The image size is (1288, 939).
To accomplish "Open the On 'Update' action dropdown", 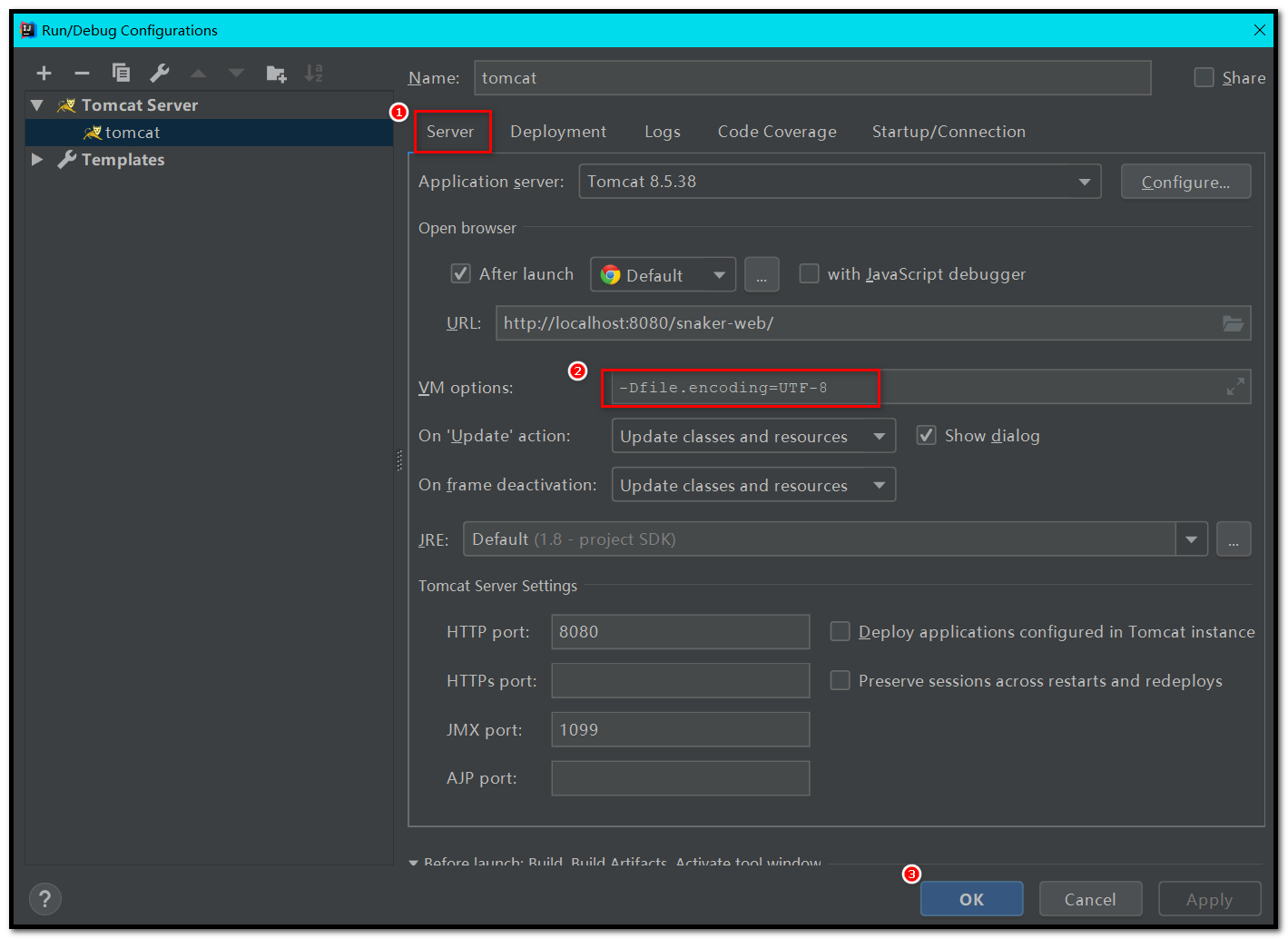I will point(753,436).
